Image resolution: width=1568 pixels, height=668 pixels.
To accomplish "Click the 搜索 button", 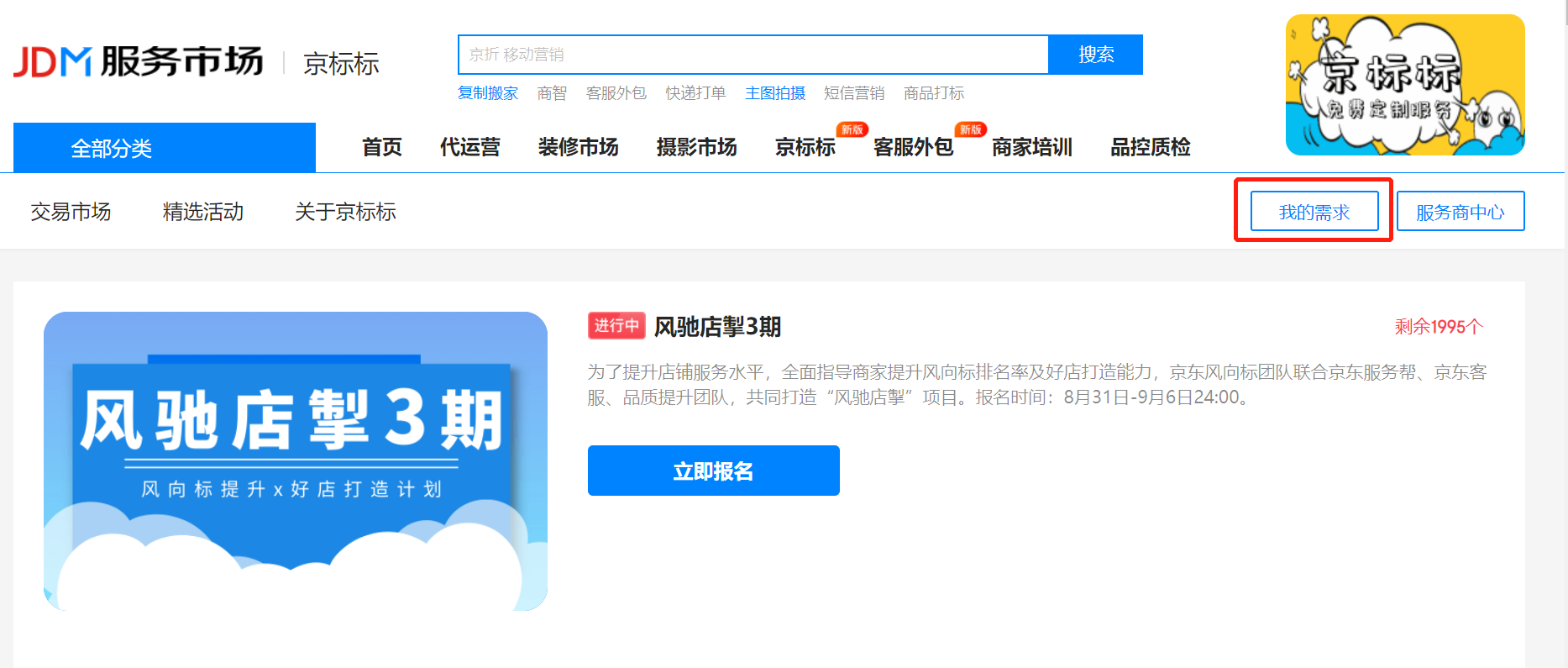I will point(1096,55).
